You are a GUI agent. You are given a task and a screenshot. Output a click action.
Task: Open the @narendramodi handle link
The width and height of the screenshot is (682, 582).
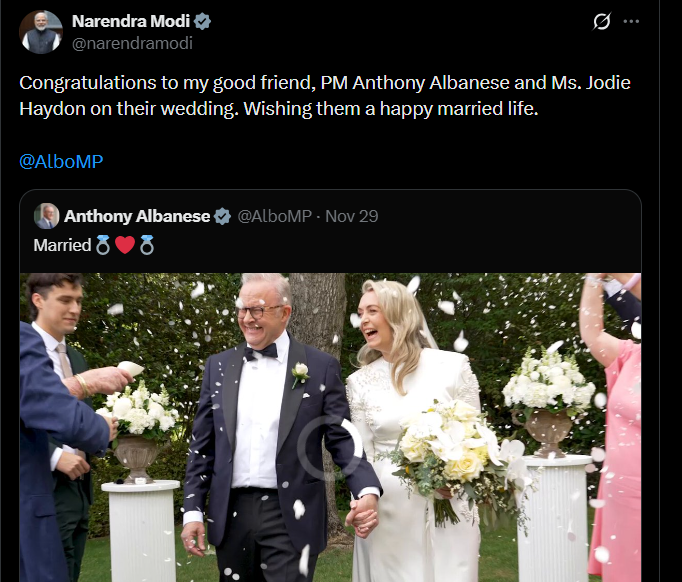[132, 43]
